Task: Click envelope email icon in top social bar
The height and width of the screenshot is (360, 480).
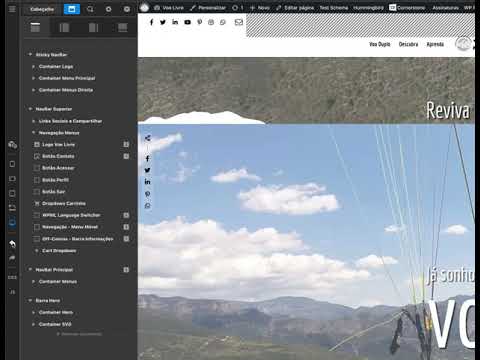Action: [239, 22]
